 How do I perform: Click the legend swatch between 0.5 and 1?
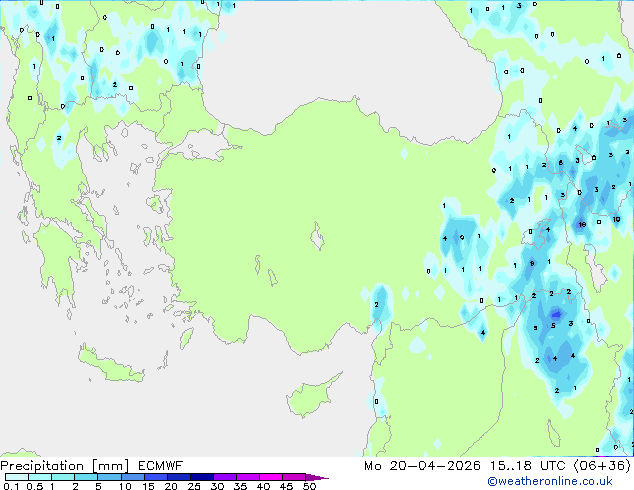[40, 477]
